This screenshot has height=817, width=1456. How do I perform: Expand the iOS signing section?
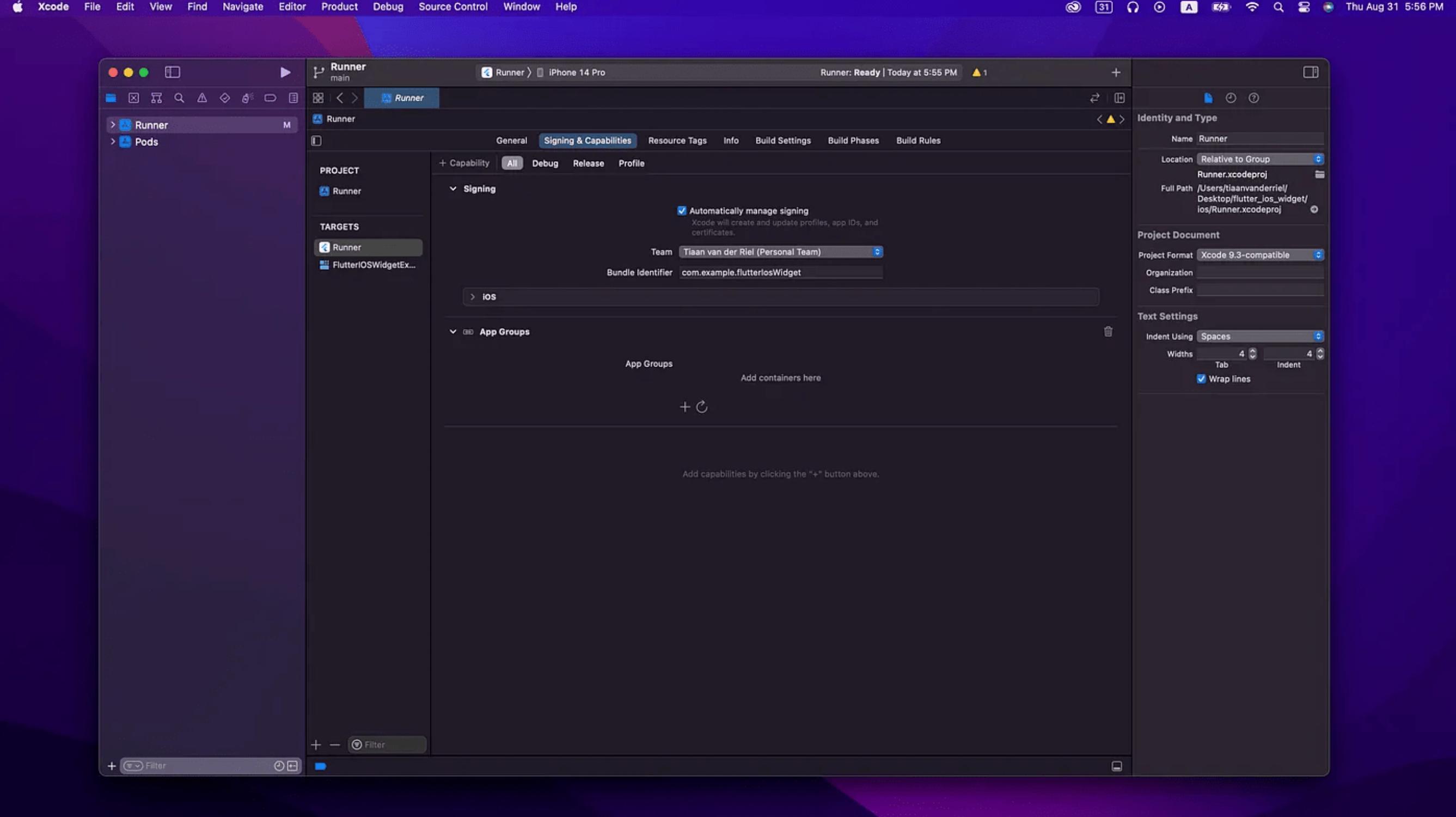pos(473,297)
